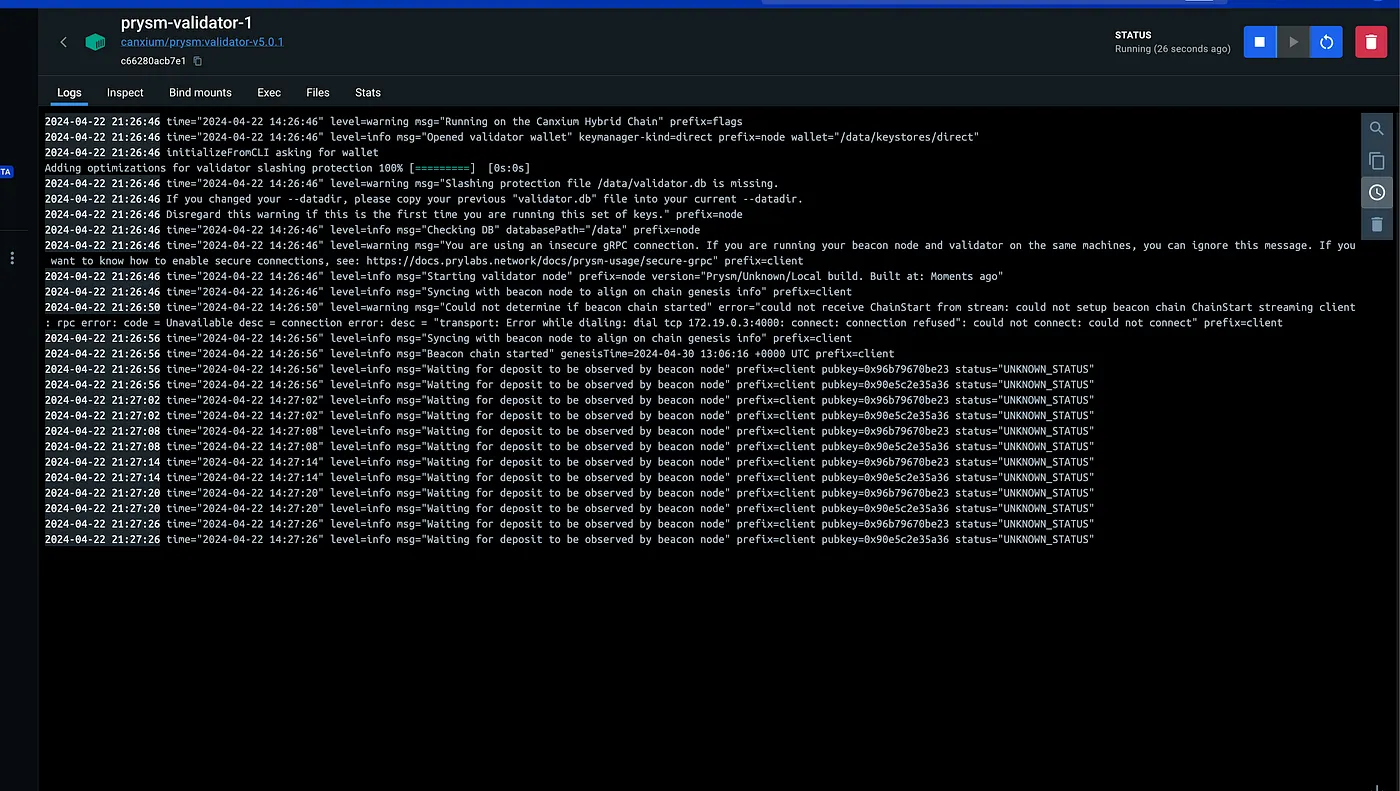1400x791 pixels.
Task: Toggle log timestamps with the clock icon
Action: (x=1377, y=192)
